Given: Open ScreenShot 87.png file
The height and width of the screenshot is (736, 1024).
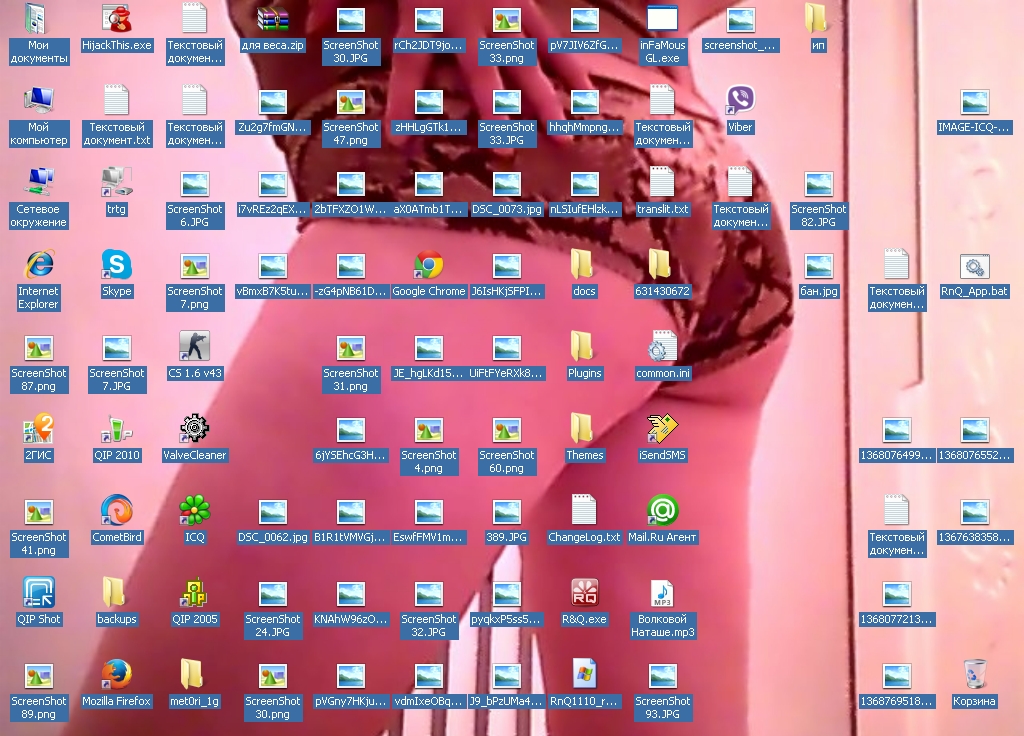Looking at the screenshot, I should (39, 347).
